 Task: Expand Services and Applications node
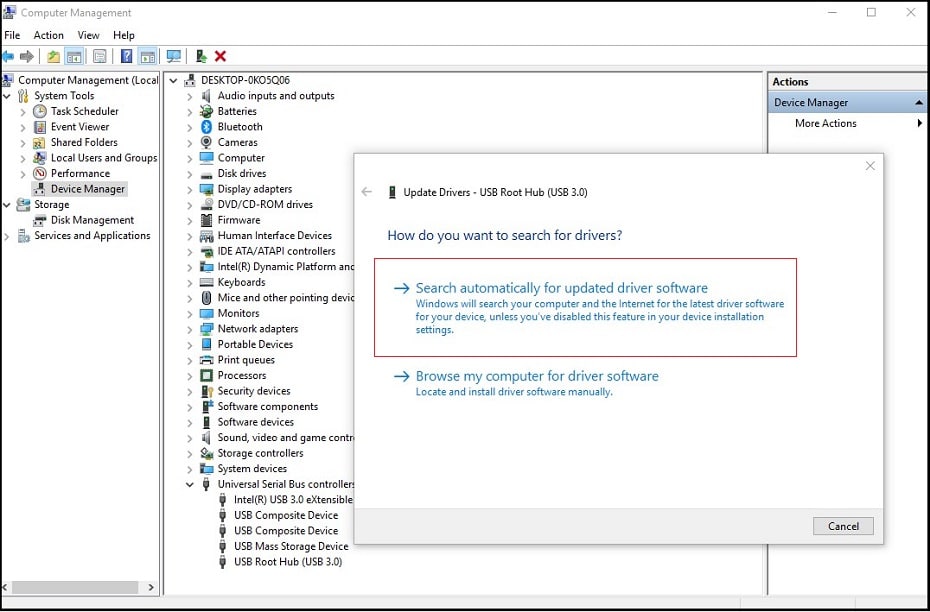7,236
